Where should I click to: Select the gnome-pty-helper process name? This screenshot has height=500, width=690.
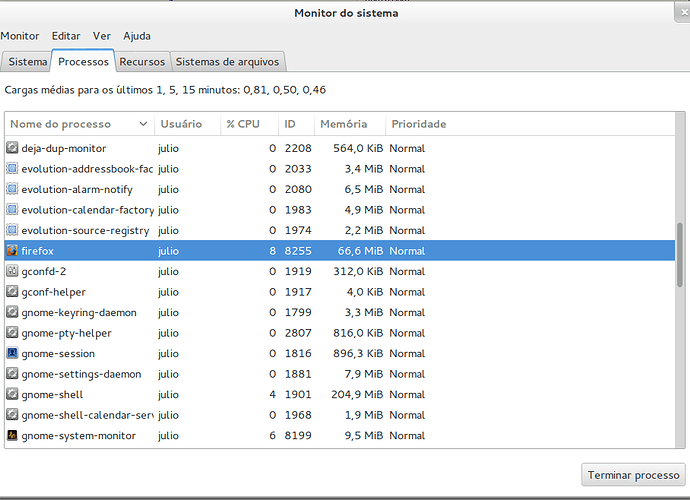pos(66,333)
